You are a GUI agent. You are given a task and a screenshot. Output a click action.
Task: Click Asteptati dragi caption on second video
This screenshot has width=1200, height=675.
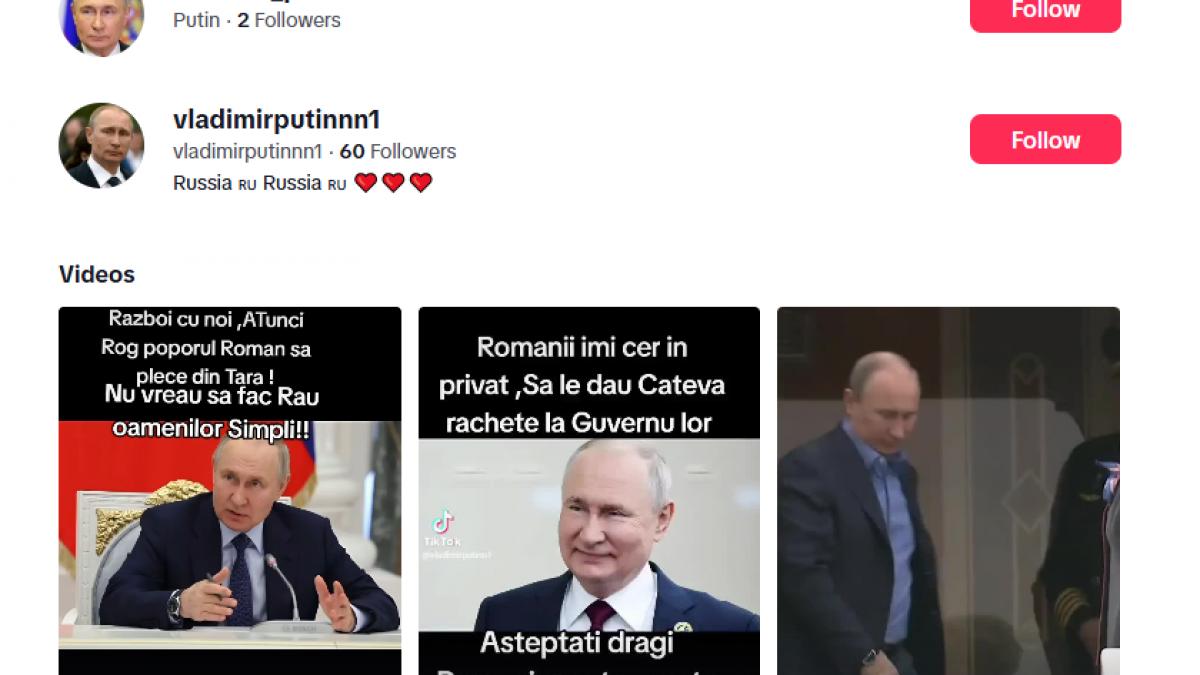tap(577, 642)
